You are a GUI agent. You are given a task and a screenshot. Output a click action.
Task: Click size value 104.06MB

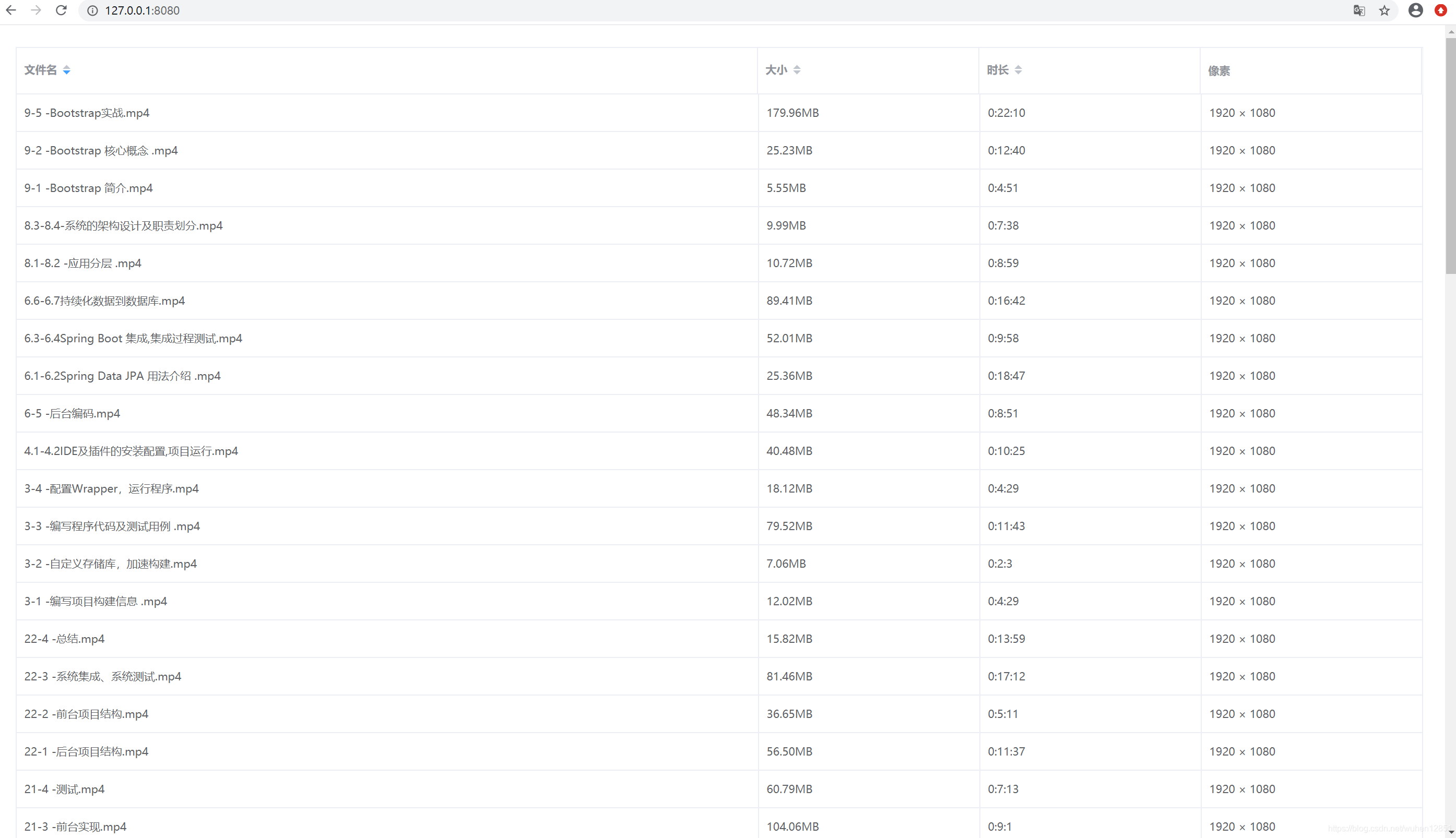(792, 827)
